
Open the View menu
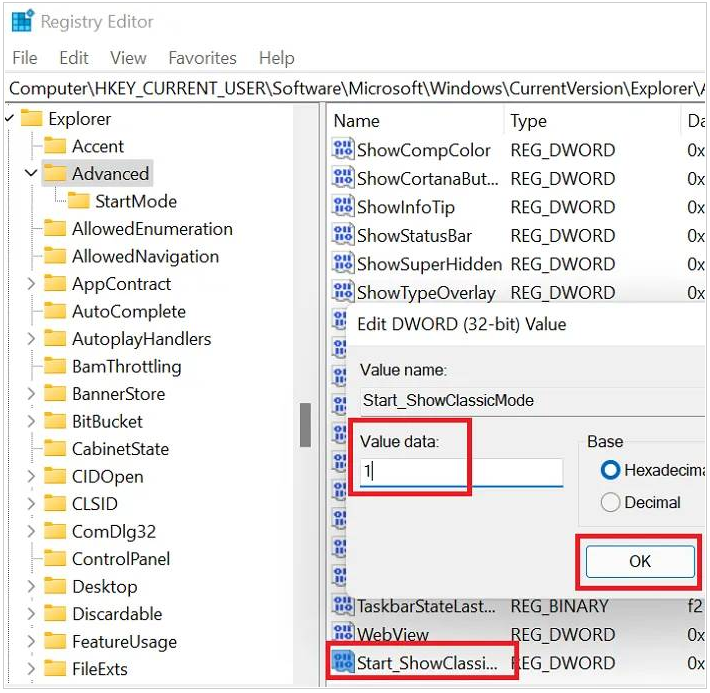[x=128, y=58]
